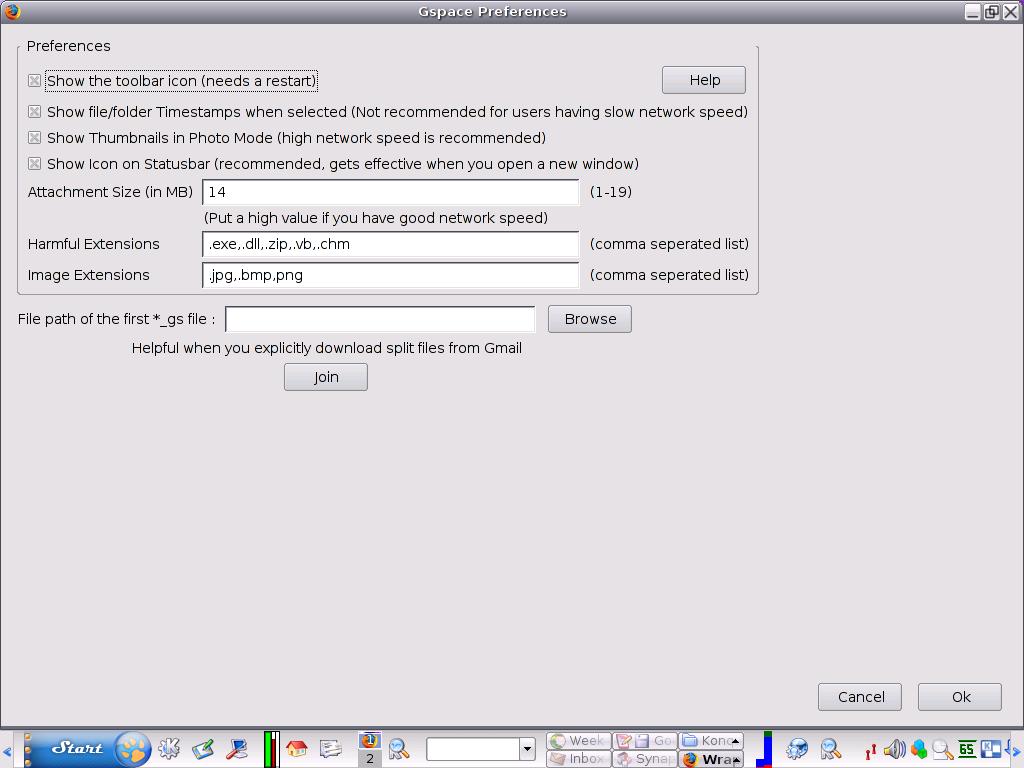Screen dimensions: 1024x768
Task: Switch to the Inbox taskbar window
Action: [579, 759]
